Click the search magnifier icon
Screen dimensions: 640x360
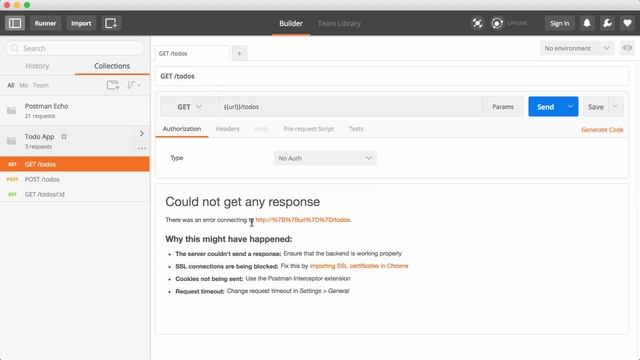coord(14,48)
